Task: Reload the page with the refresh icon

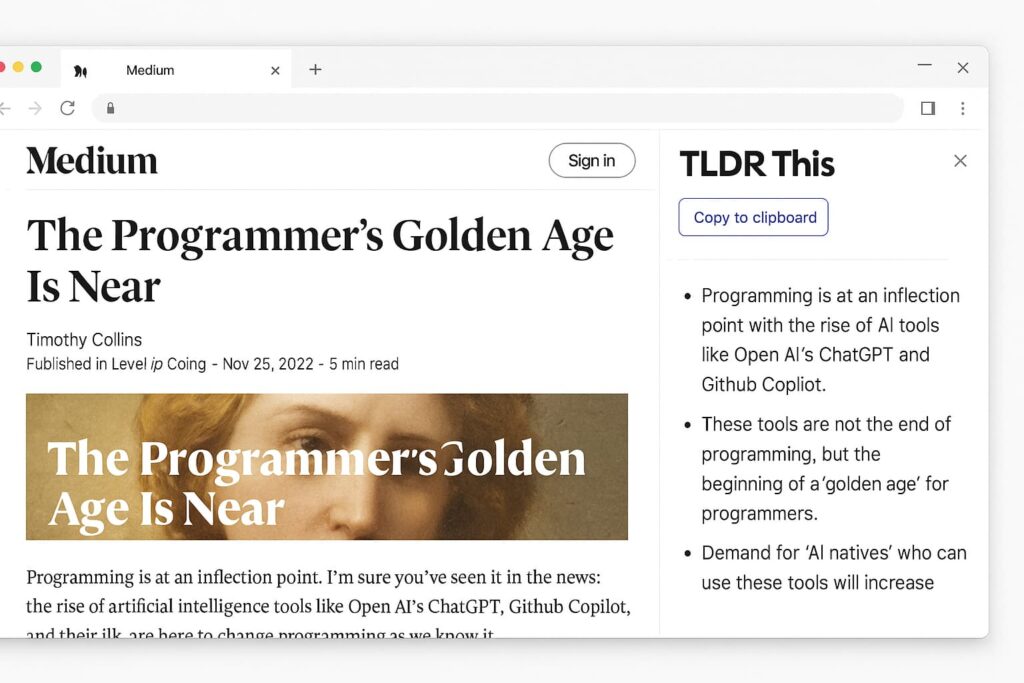Action: coord(67,108)
